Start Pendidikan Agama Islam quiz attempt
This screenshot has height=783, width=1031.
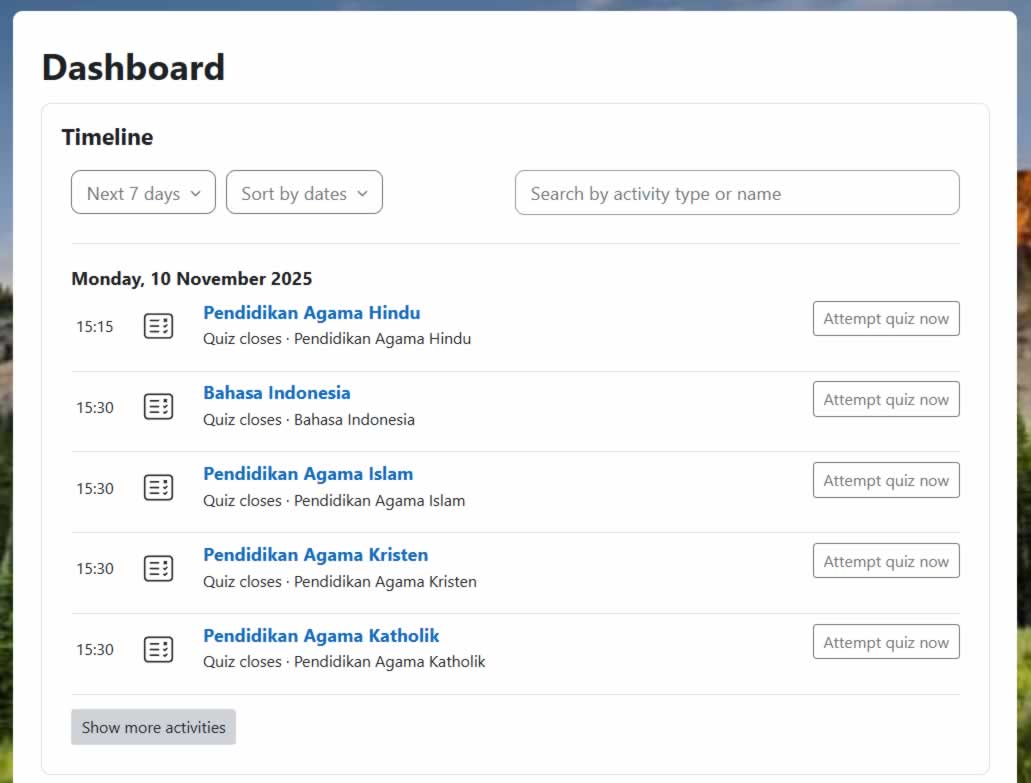tap(885, 481)
